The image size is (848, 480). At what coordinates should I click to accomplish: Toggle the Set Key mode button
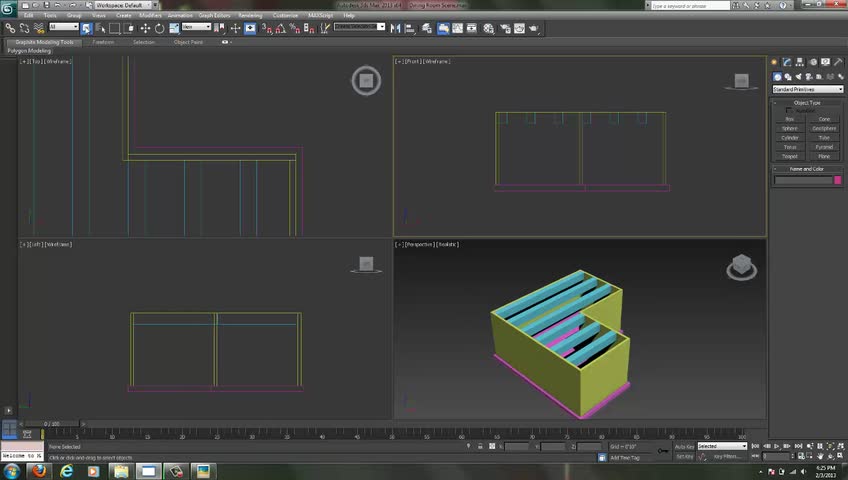tap(685, 456)
